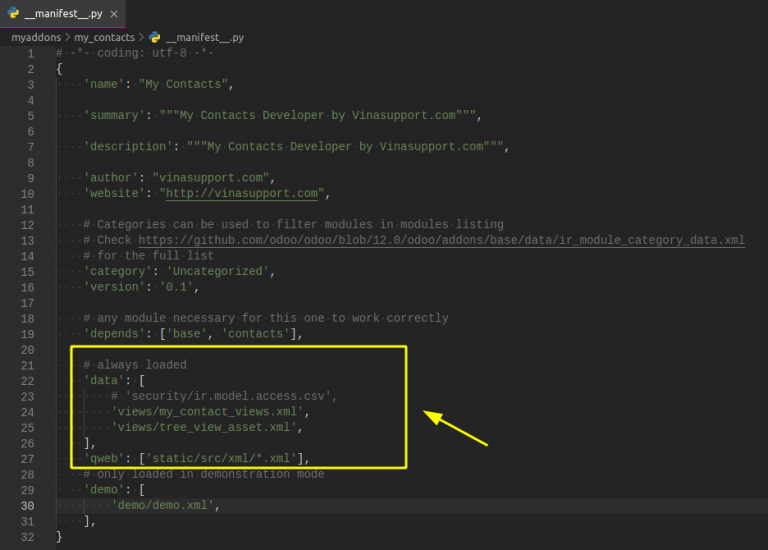Click the 'any module necessary' comment
The width and height of the screenshot is (768, 550).
(x=266, y=318)
